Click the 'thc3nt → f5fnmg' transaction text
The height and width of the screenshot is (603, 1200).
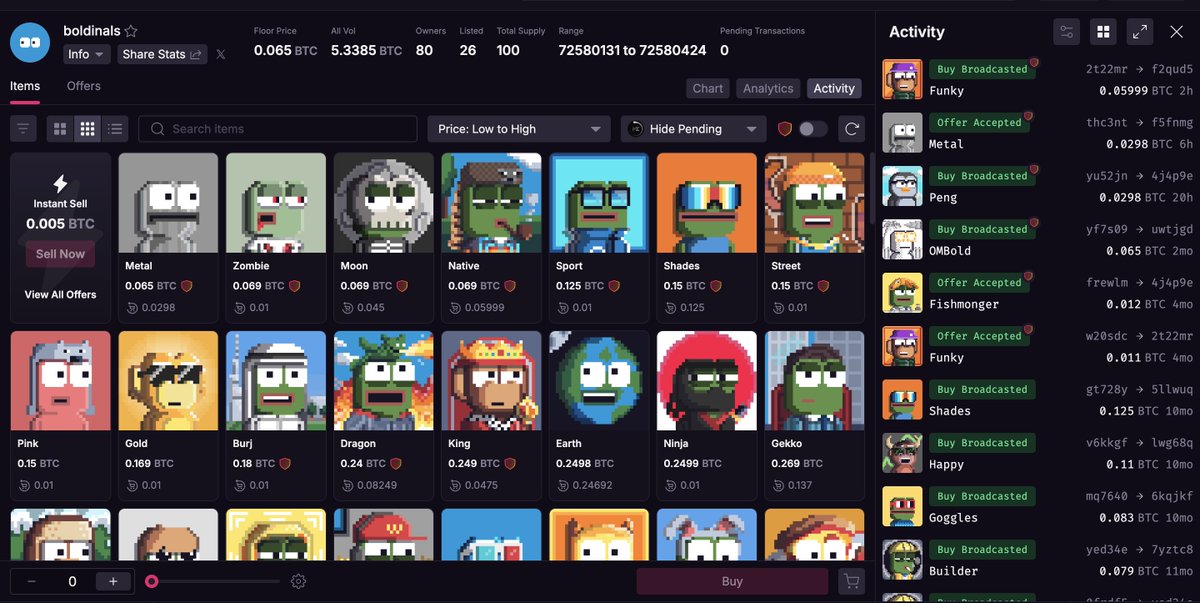1140,123
